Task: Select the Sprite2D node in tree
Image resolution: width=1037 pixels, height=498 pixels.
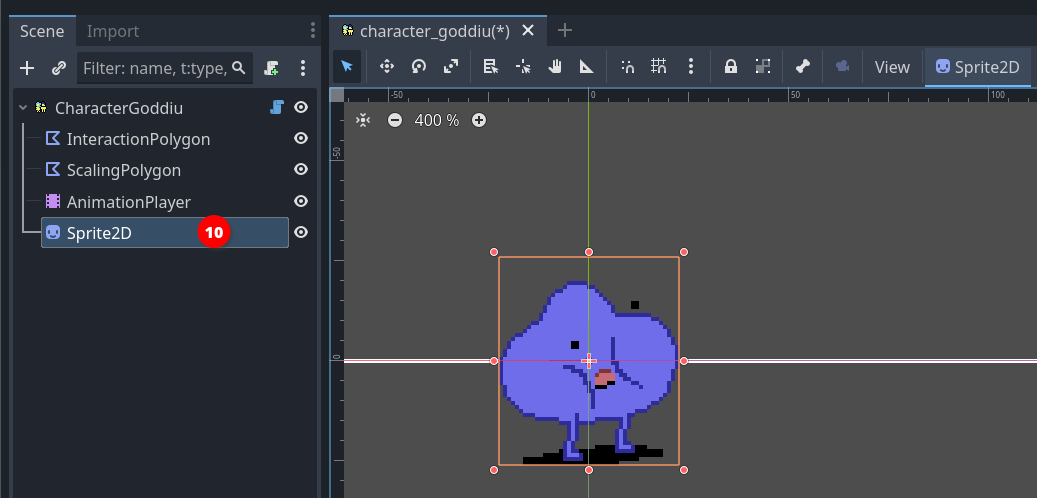Action: (165, 233)
